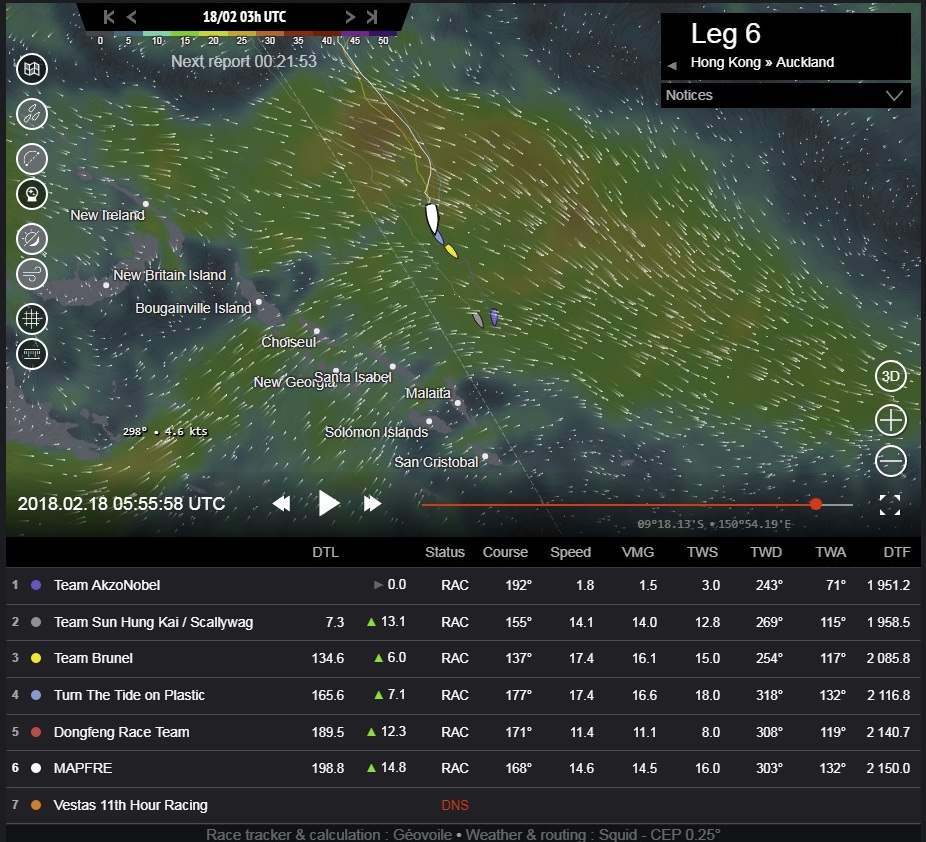Click the DNS status for Vestas

click(455, 805)
